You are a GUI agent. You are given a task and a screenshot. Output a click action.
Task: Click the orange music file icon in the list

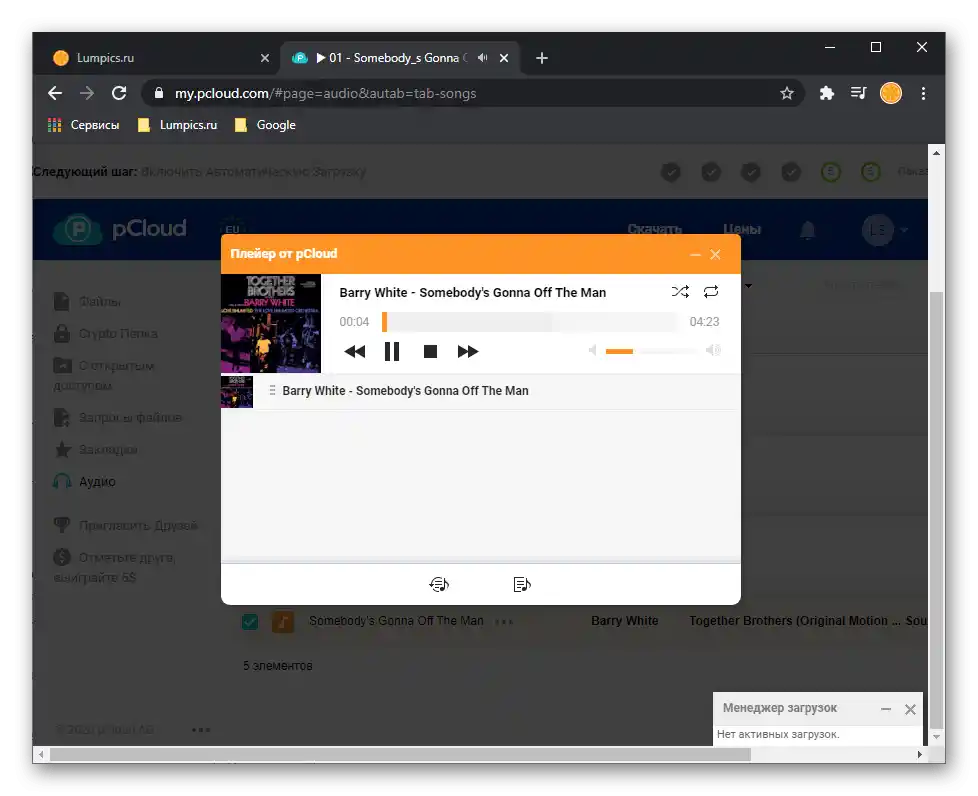(283, 621)
